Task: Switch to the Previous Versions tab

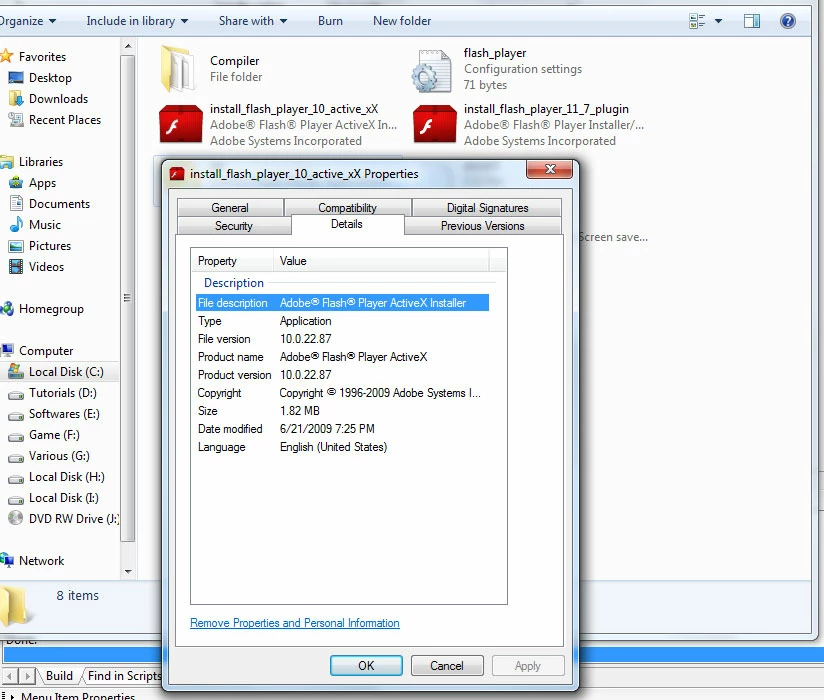Action: [482, 225]
